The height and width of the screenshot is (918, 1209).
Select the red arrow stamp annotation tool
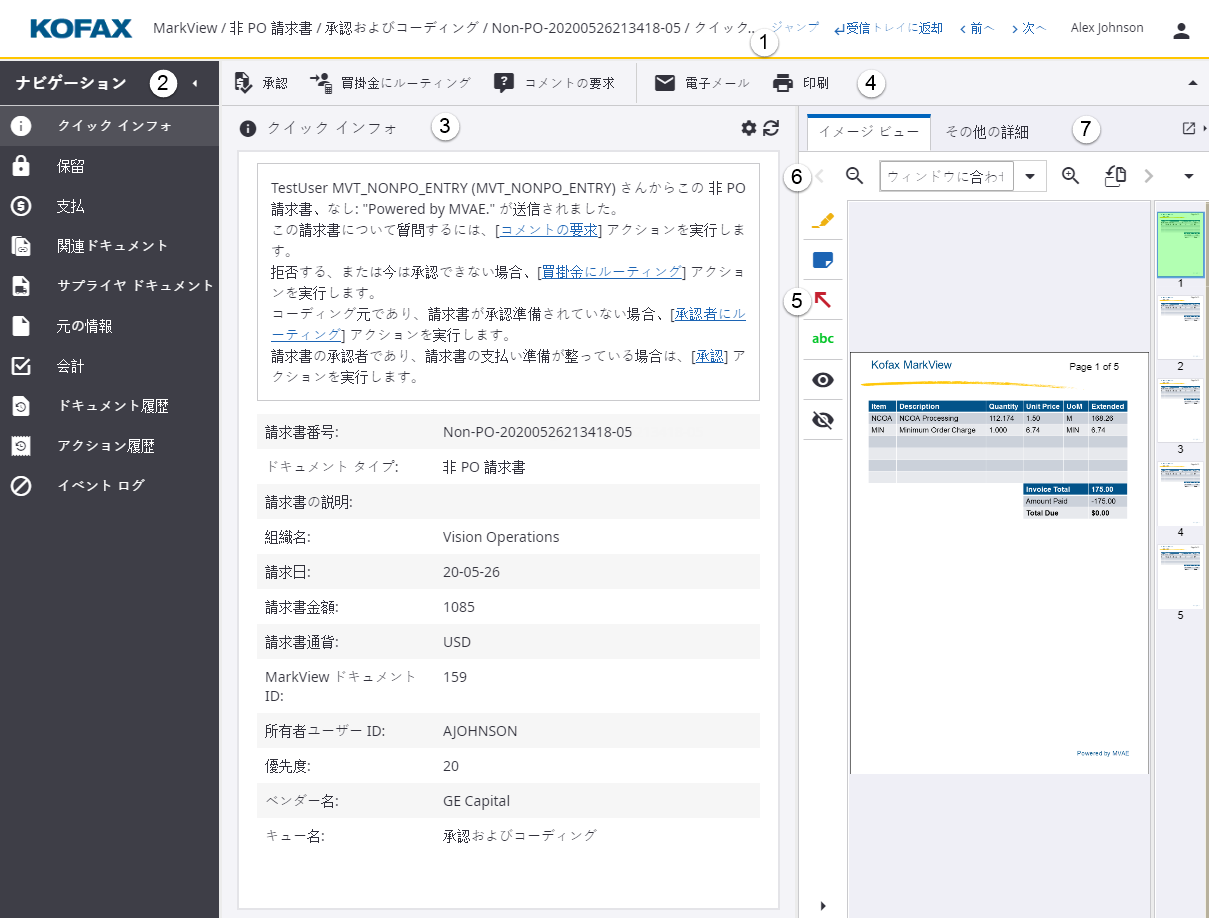[x=822, y=299]
